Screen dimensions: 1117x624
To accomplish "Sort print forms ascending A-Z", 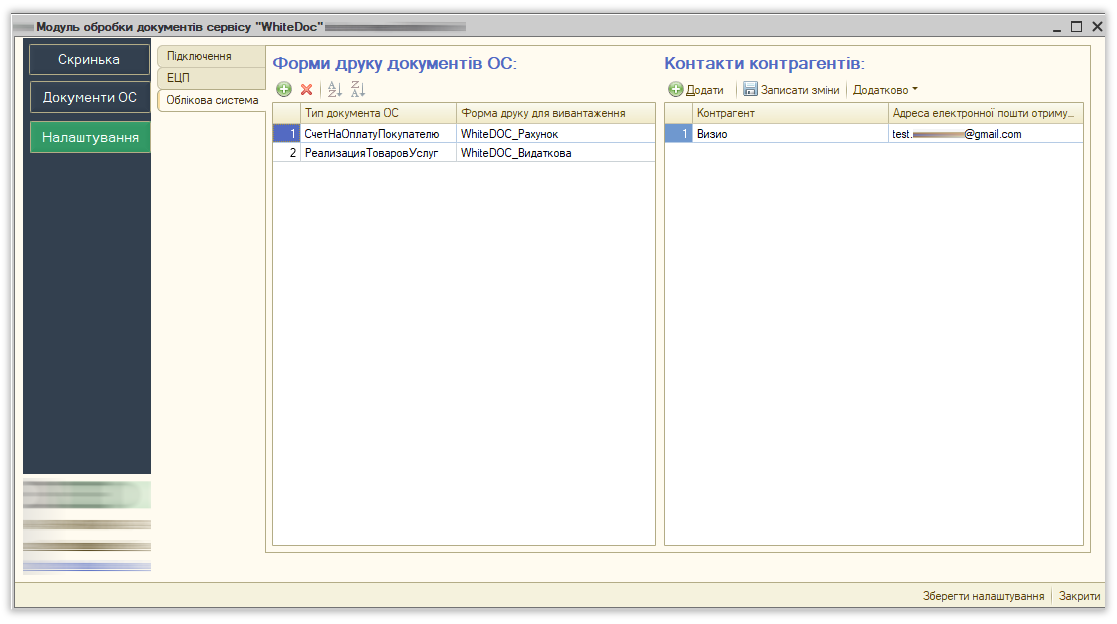I will 335,89.
